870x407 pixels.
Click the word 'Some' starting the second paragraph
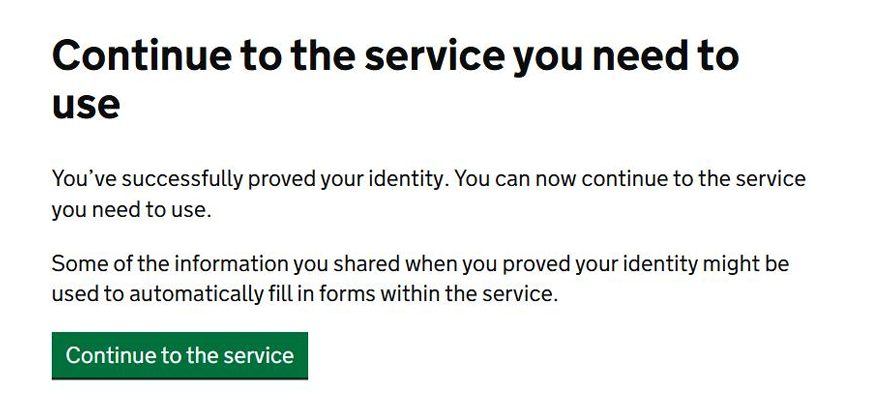[x=76, y=265]
